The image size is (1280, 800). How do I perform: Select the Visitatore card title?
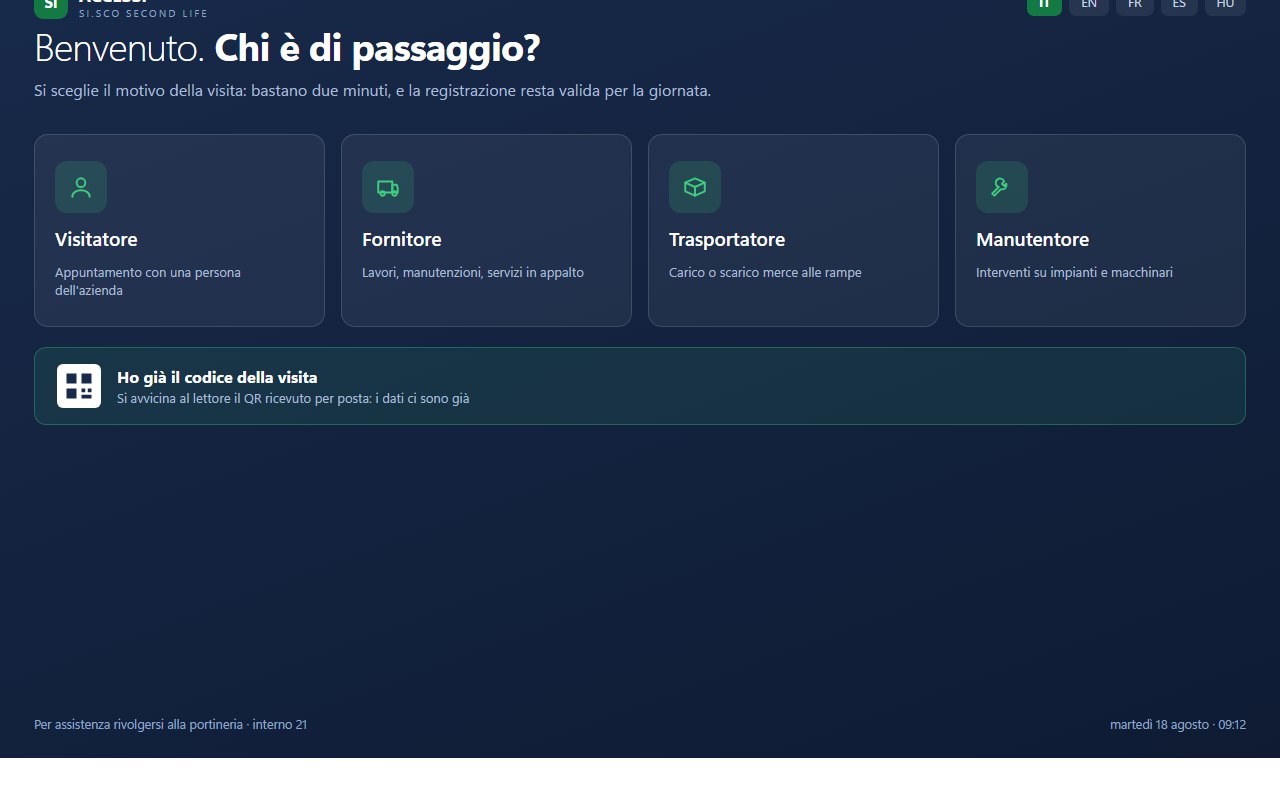pyautogui.click(x=96, y=240)
